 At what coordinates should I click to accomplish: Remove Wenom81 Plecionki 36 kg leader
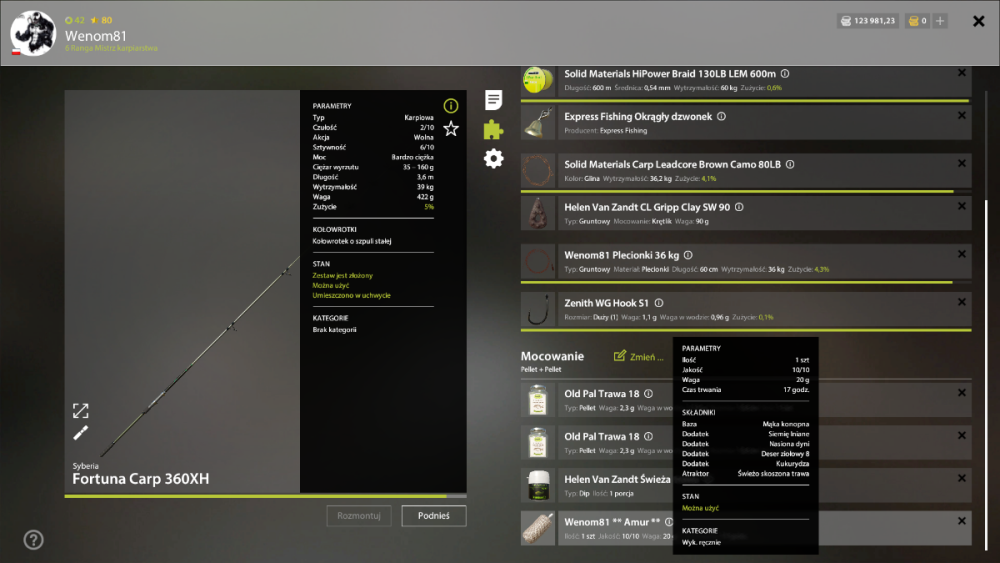tap(962, 254)
